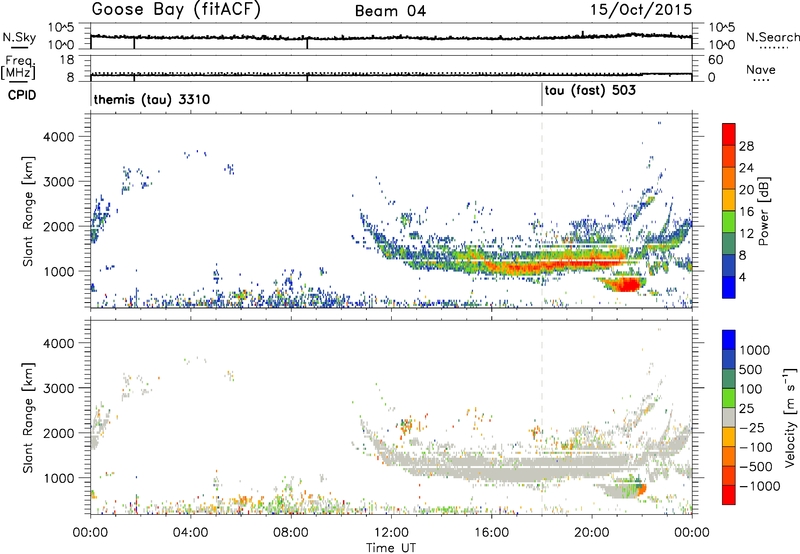
Task: Click the '10^5' label on the left noise axis
Action: pos(62,28)
